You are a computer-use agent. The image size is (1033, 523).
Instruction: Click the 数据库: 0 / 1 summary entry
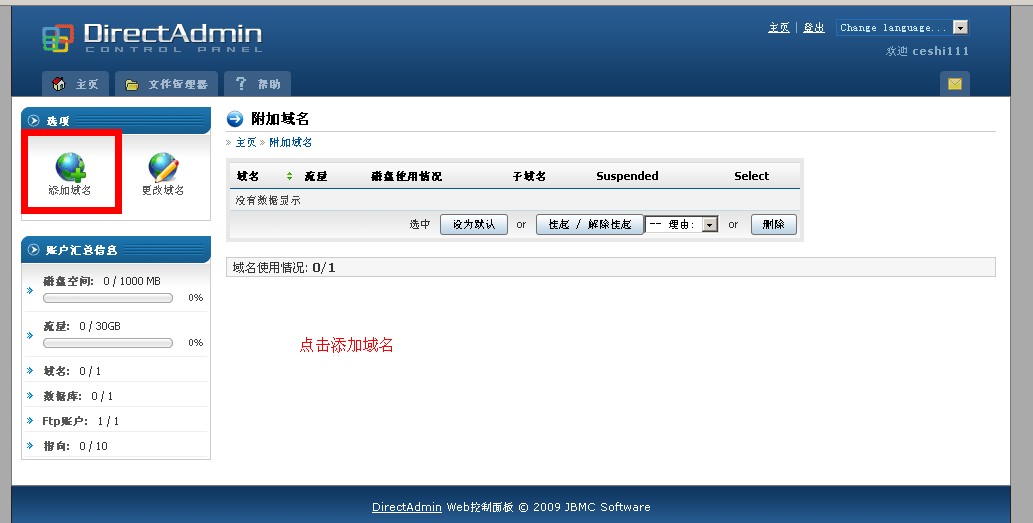(x=78, y=396)
